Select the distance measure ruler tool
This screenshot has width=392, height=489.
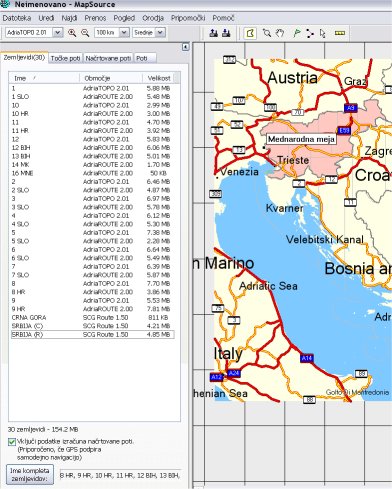[340, 33]
